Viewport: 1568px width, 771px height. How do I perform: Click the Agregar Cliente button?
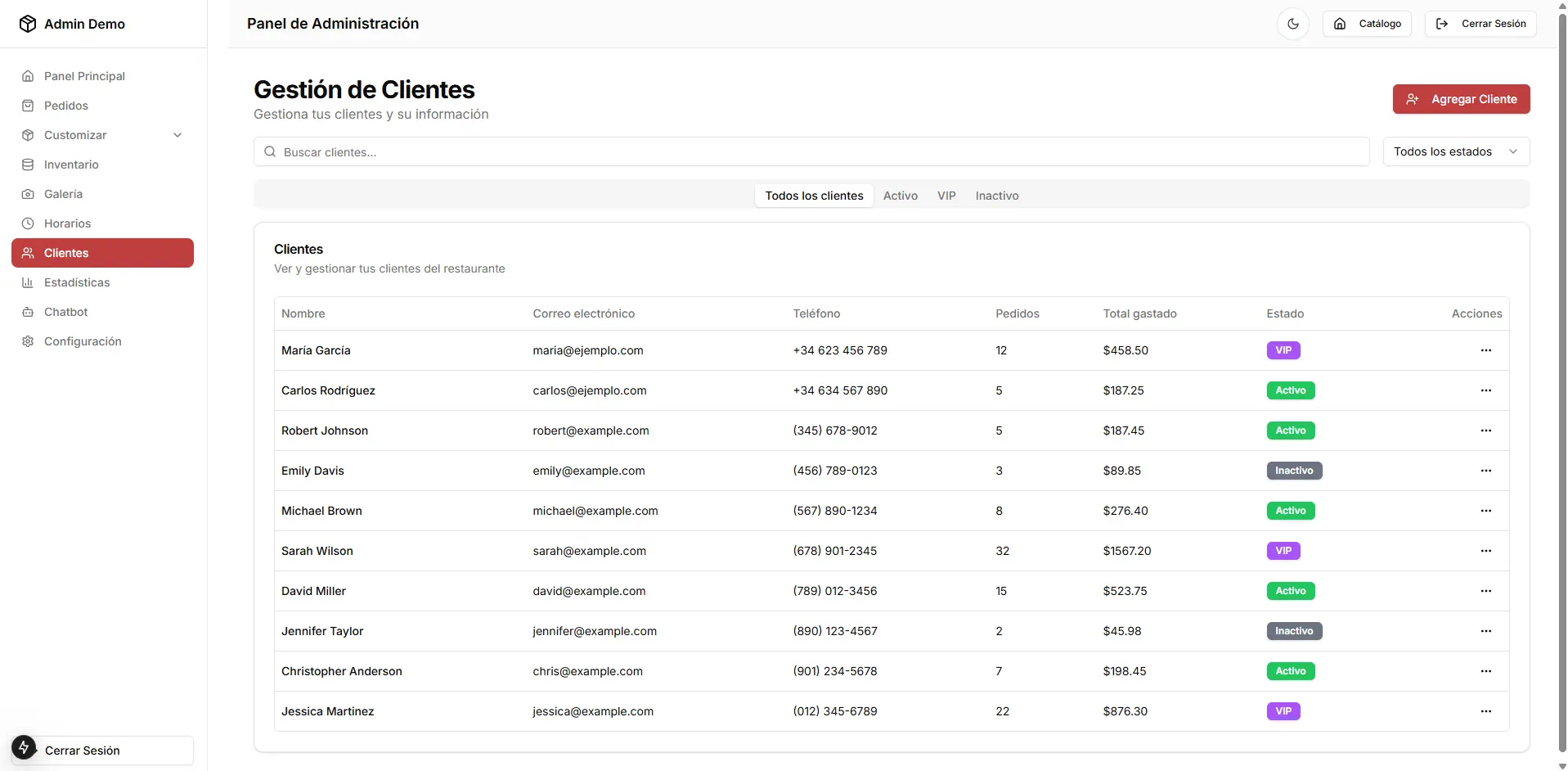point(1461,99)
